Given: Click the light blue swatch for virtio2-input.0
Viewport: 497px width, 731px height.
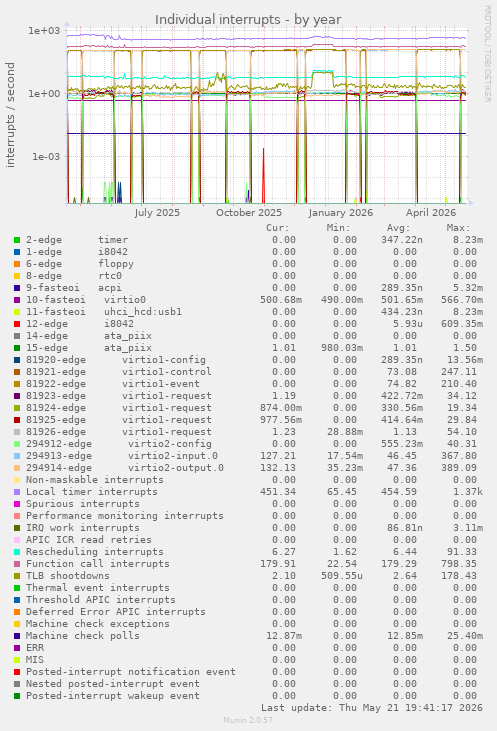Looking at the screenshot, I should coord(17,456).
